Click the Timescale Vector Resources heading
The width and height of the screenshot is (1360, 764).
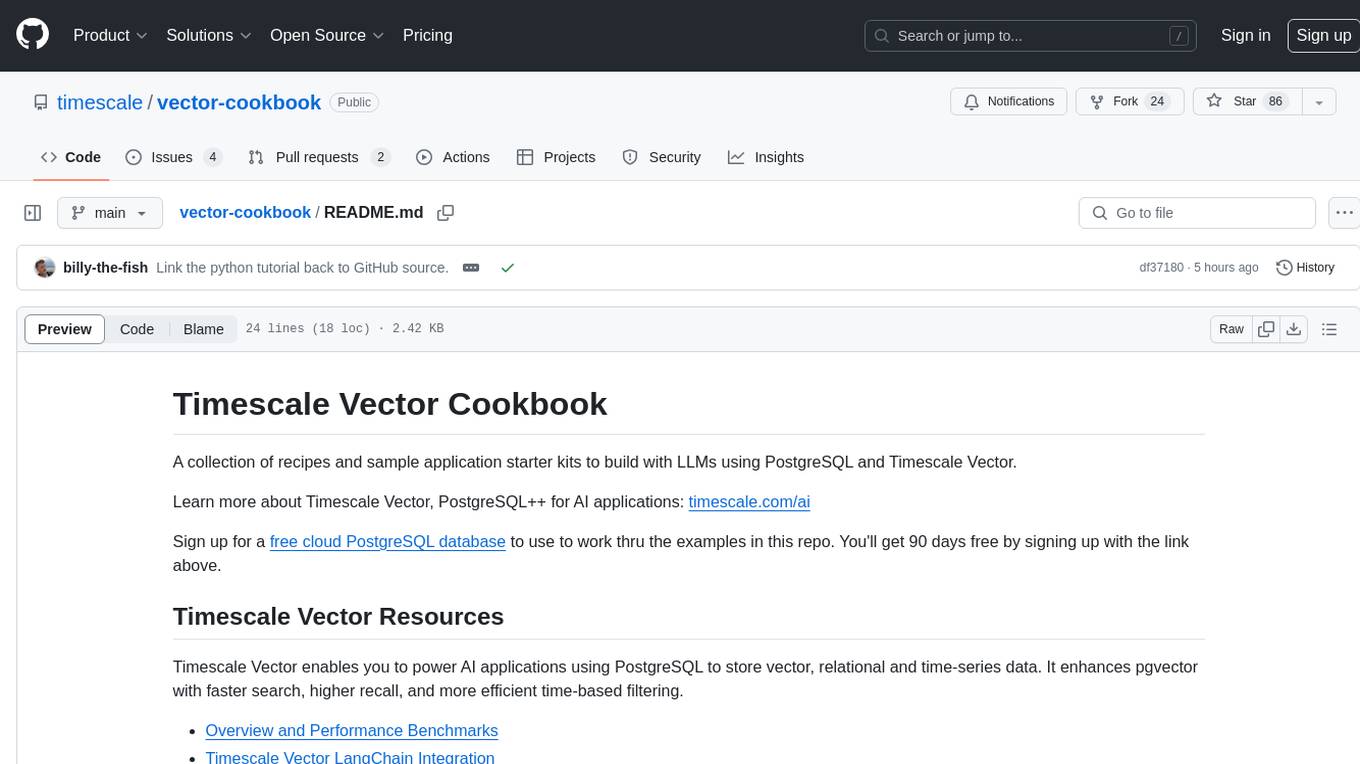(x=338, y=616)
